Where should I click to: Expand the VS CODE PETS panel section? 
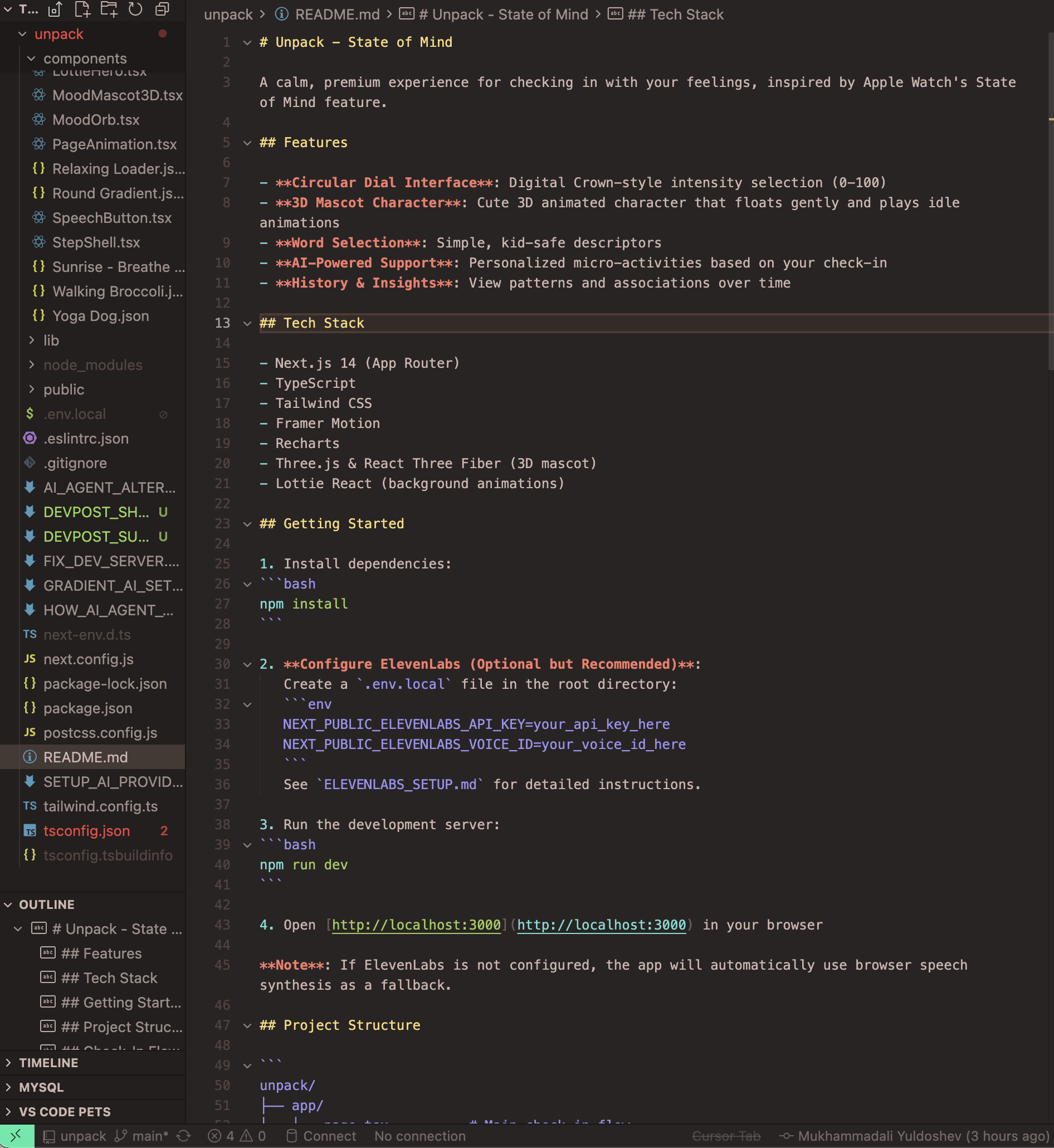[x=8, y=1111]
